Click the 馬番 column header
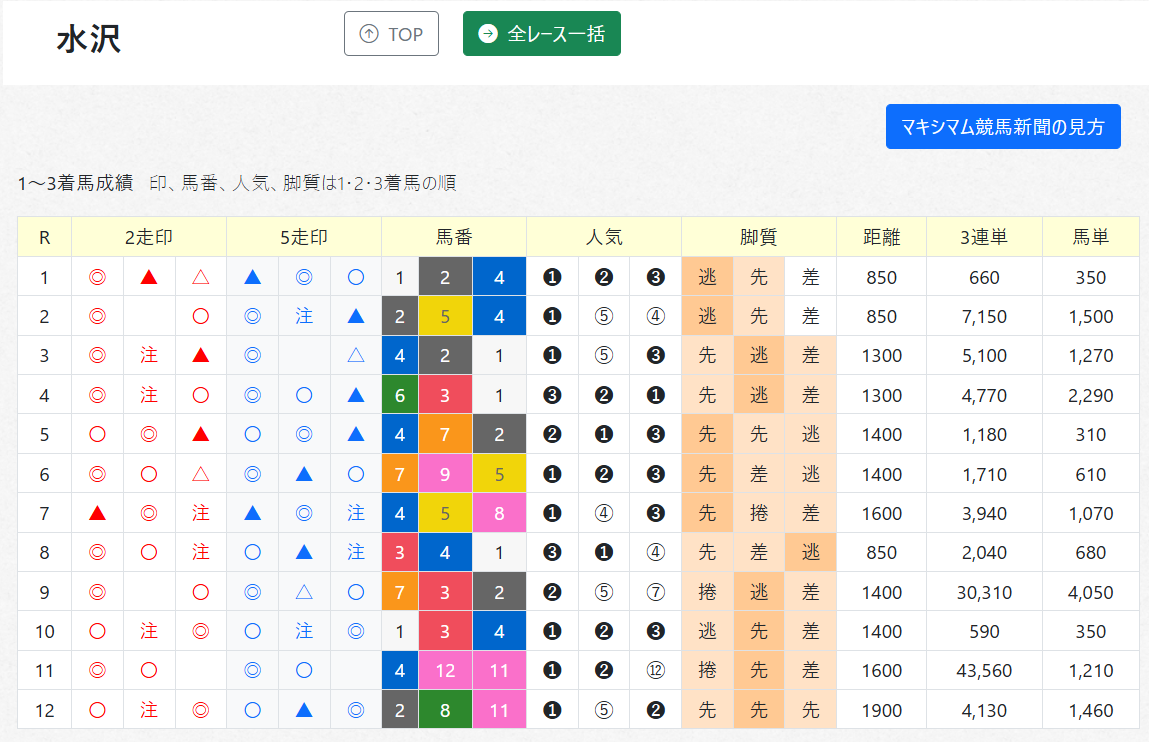The height and width of the screenshot is (742, 1149). click(x=454, y=237)
